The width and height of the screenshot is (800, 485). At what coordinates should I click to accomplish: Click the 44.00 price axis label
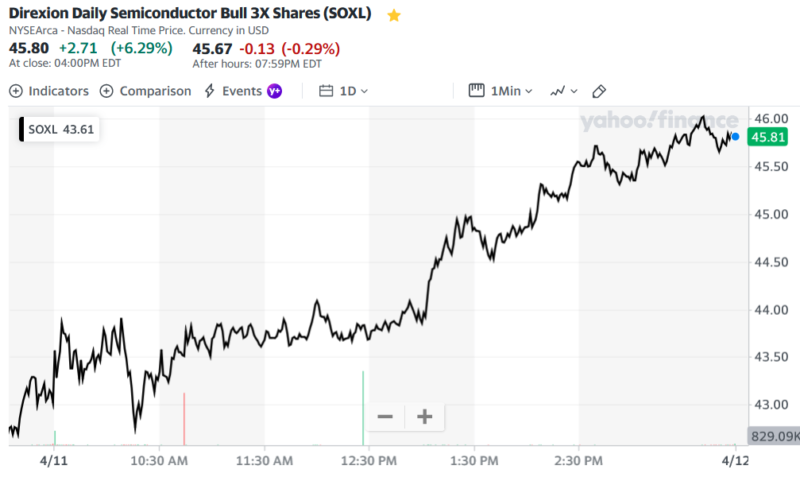coord(771,310)
